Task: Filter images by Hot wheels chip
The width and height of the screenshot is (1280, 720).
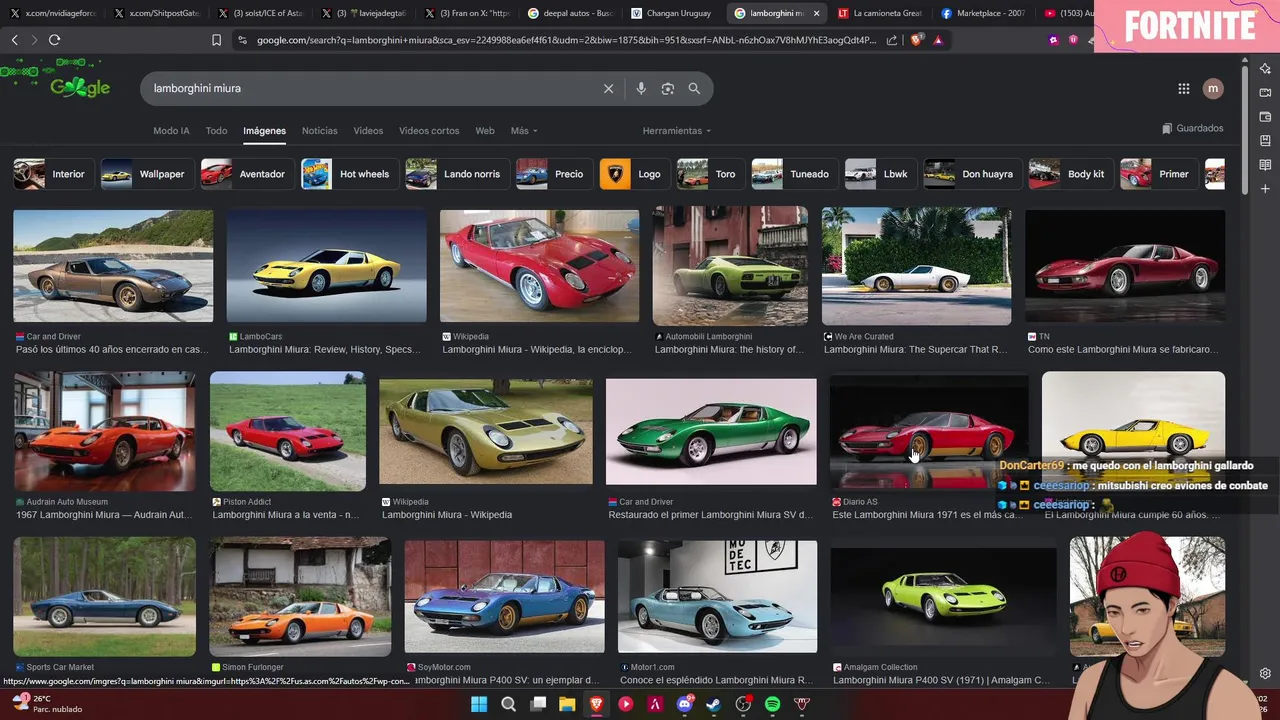Action: pos(348,174)
